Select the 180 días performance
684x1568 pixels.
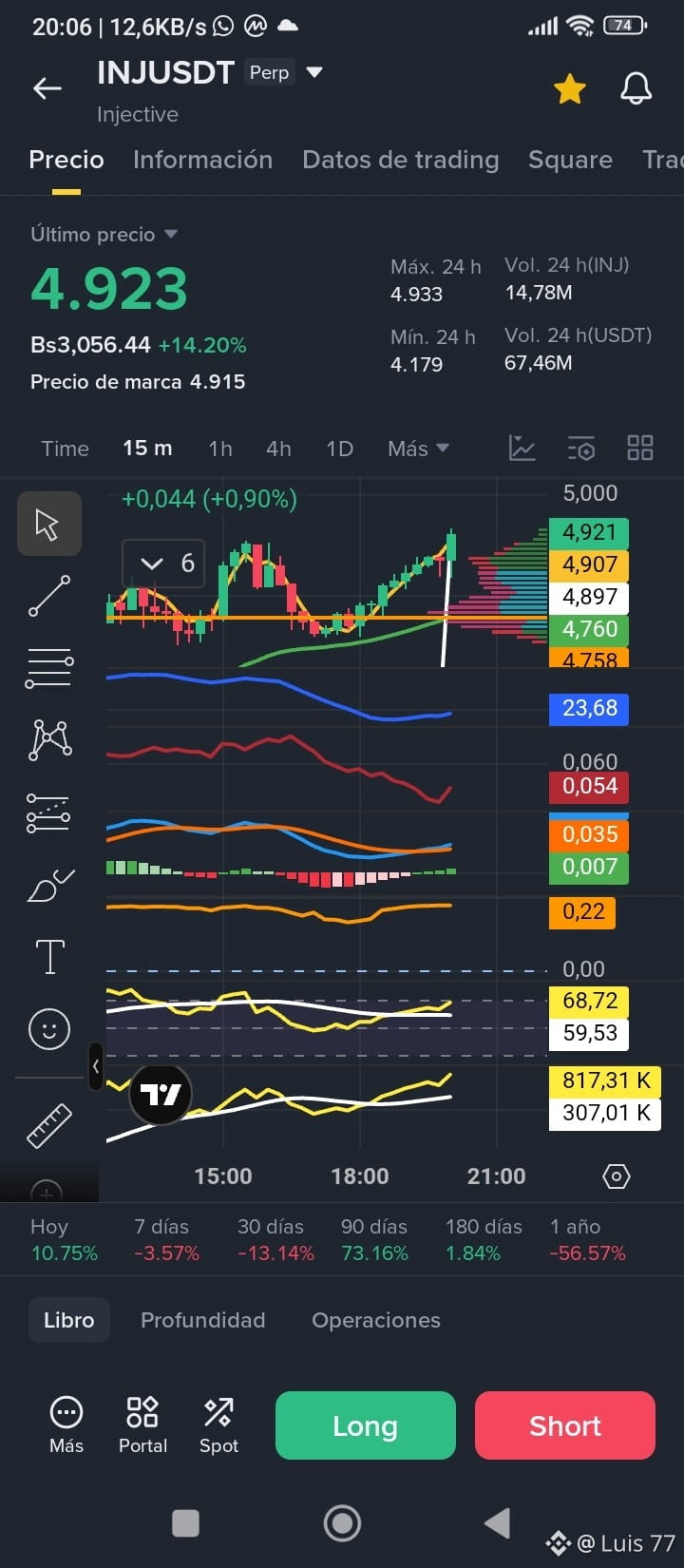(484, 1240)
